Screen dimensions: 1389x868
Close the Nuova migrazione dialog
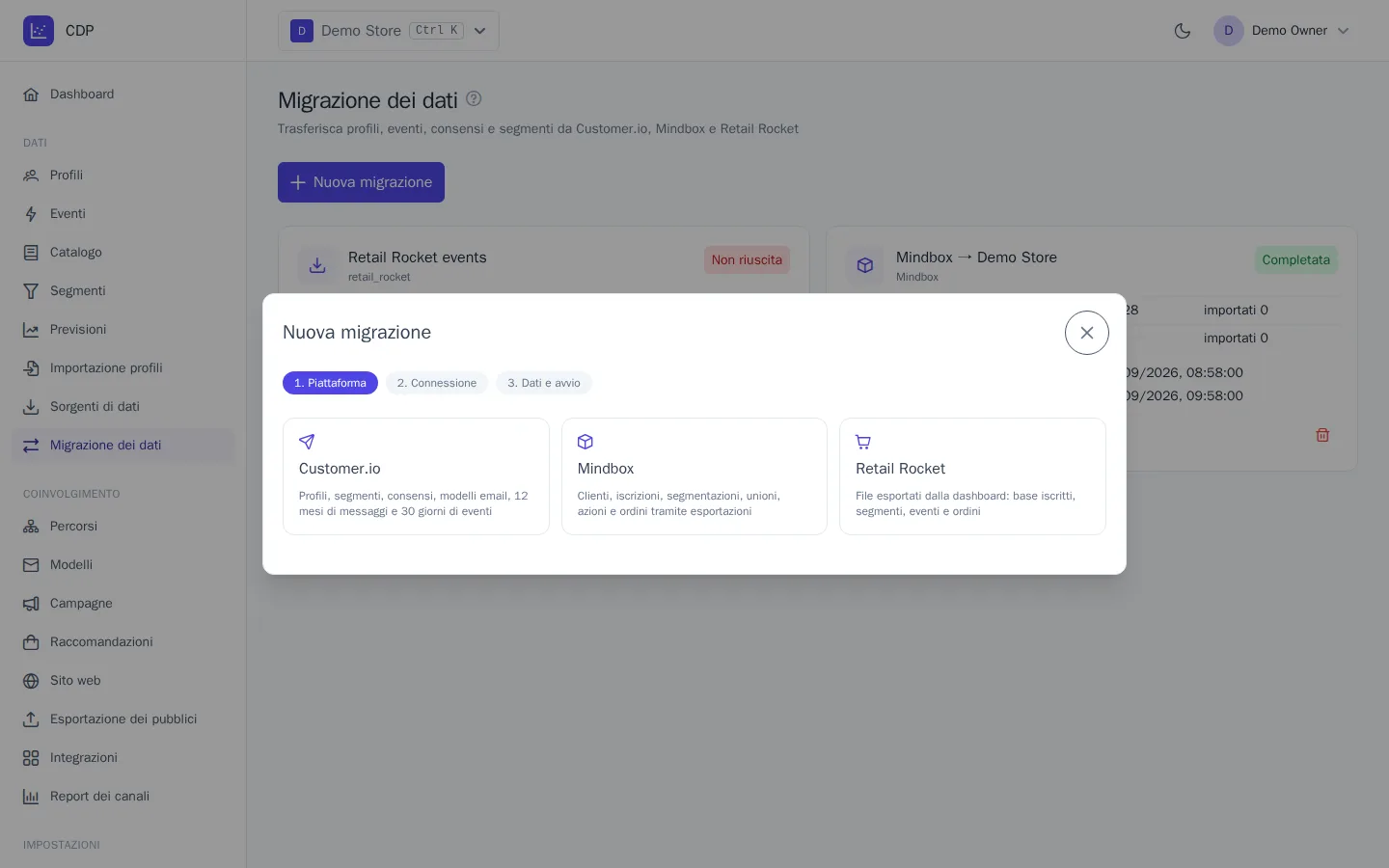point(1087,333)
